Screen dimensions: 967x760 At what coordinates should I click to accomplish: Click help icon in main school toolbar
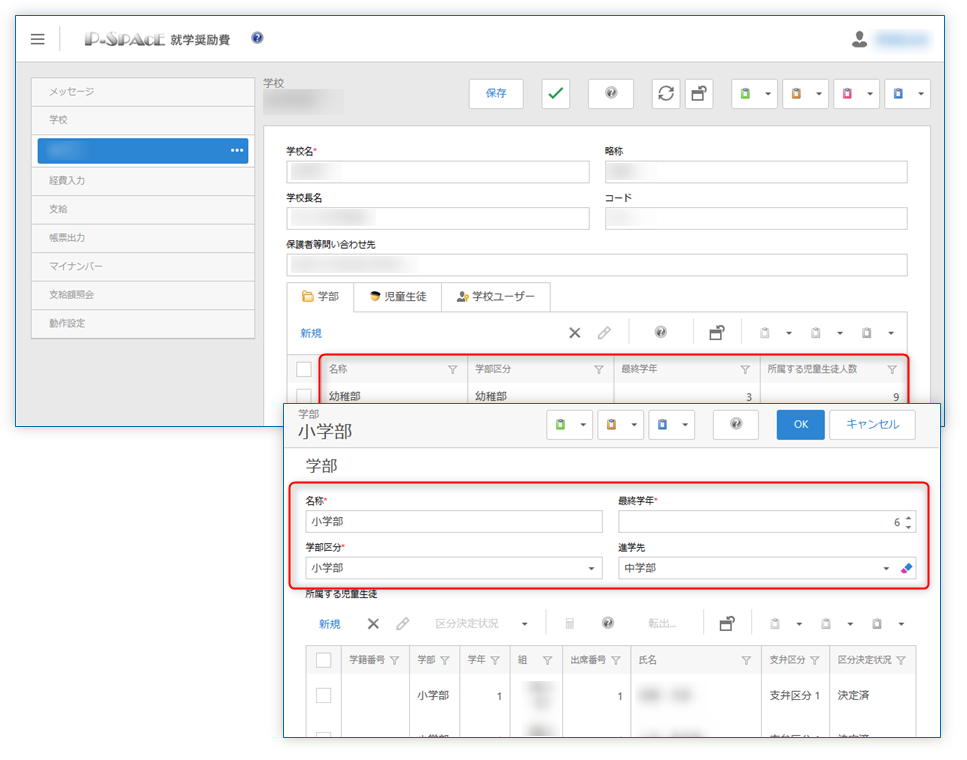(x=611, y=93)
